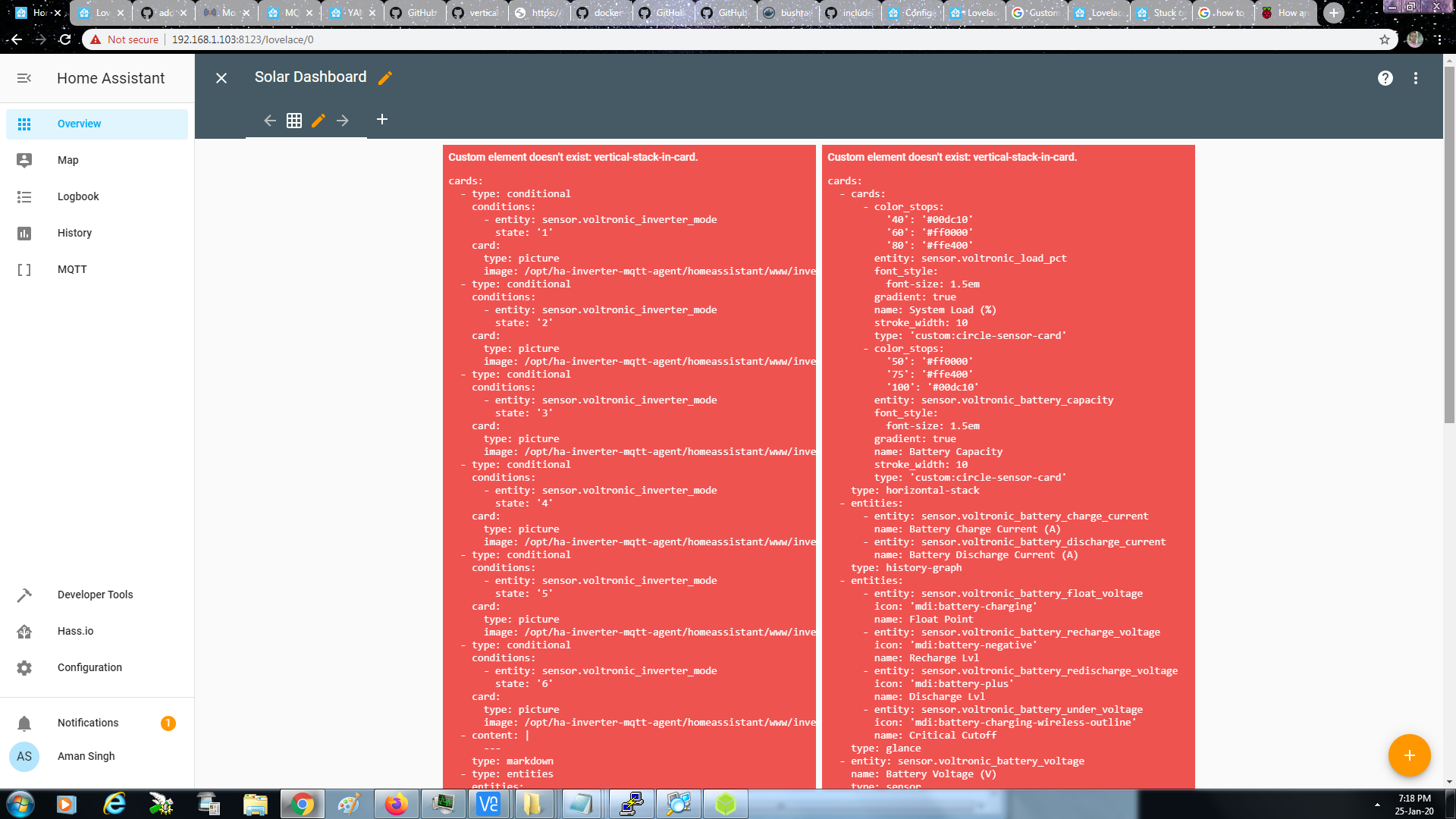Move the view tab left arrow
Viewport: 1456px width, 819px height.
(270, 121)
